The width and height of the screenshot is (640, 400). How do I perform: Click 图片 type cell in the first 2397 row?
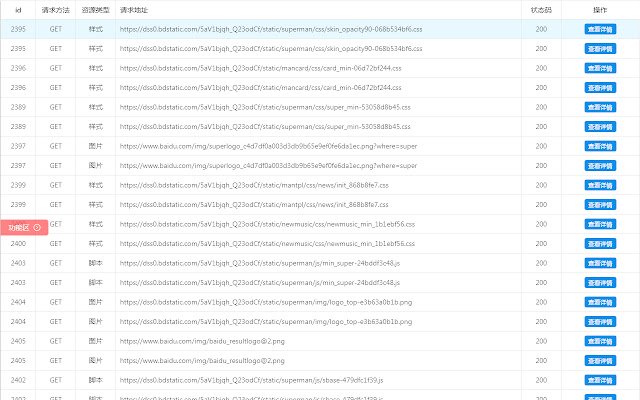(96, 146)
